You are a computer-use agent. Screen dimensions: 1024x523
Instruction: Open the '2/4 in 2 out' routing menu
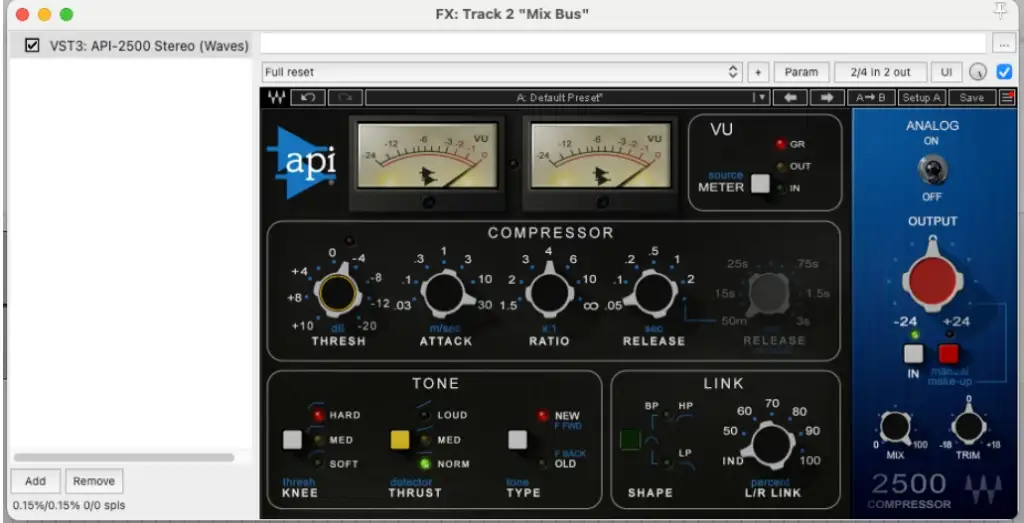(x=880, y=72)
